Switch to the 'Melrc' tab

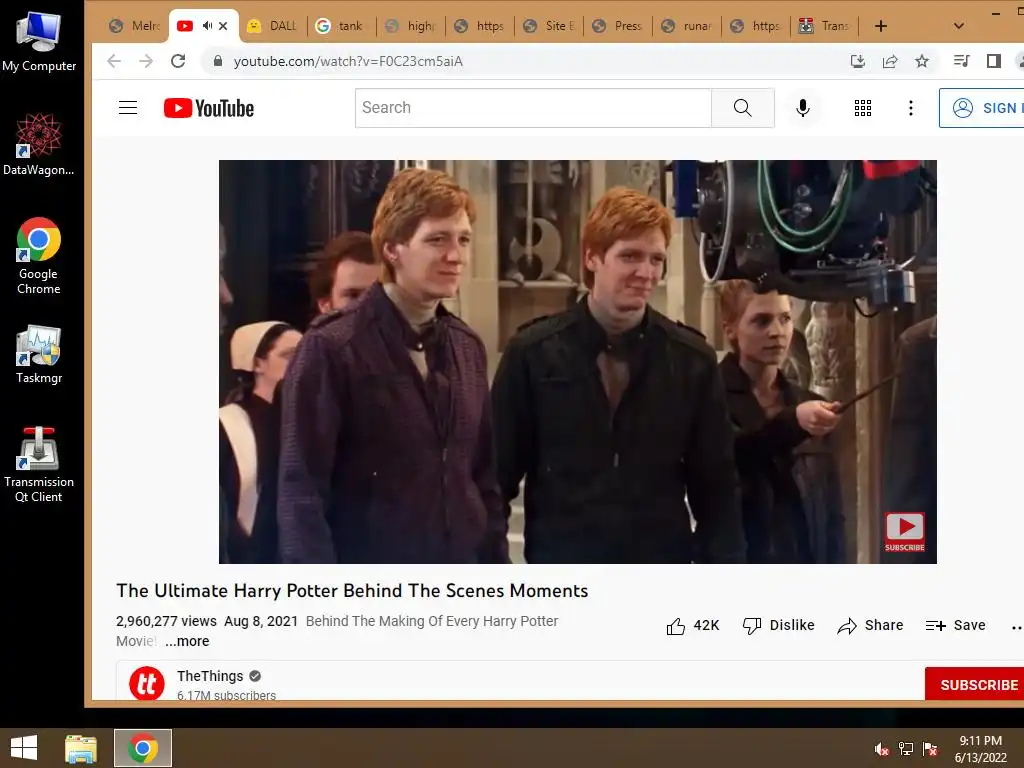coord(135,26)
